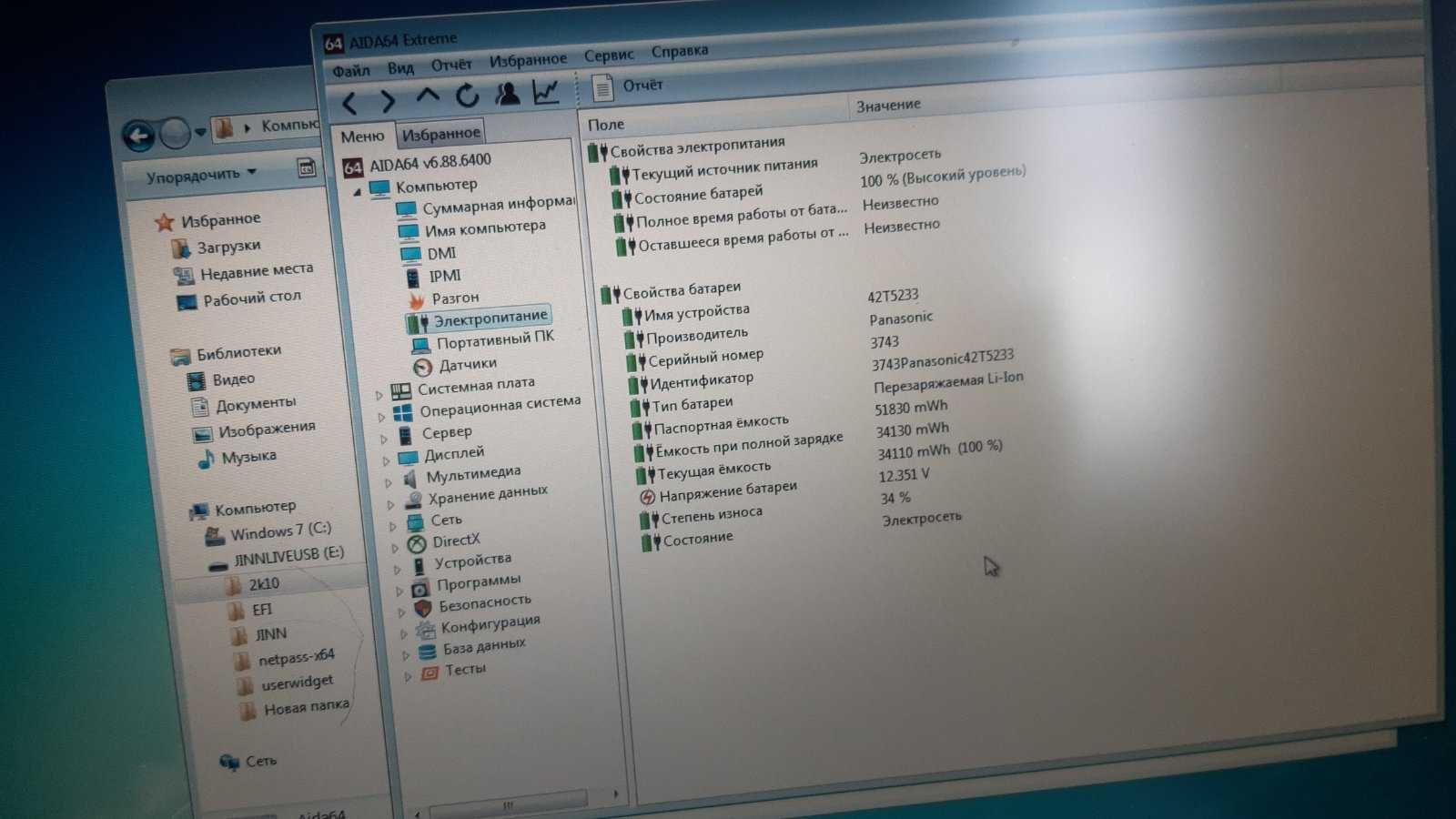The image size is (1456, 819).
Task: Select Состояние батарей row
Action: click(688, 195)
